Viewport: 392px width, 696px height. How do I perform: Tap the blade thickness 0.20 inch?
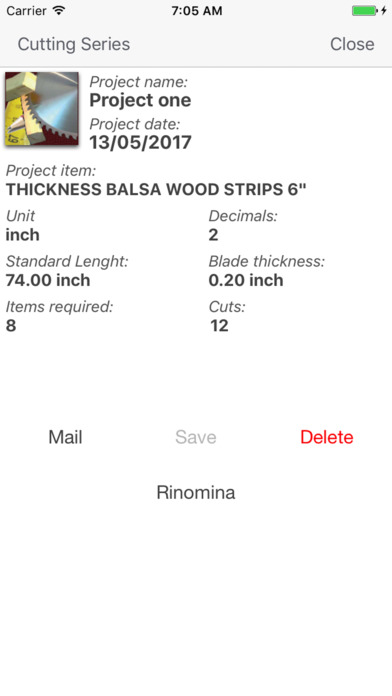246,280
